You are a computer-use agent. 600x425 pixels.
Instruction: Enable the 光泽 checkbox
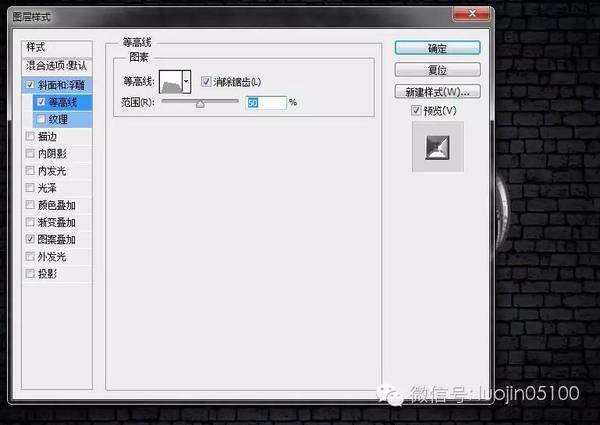[x=30, y=187]
